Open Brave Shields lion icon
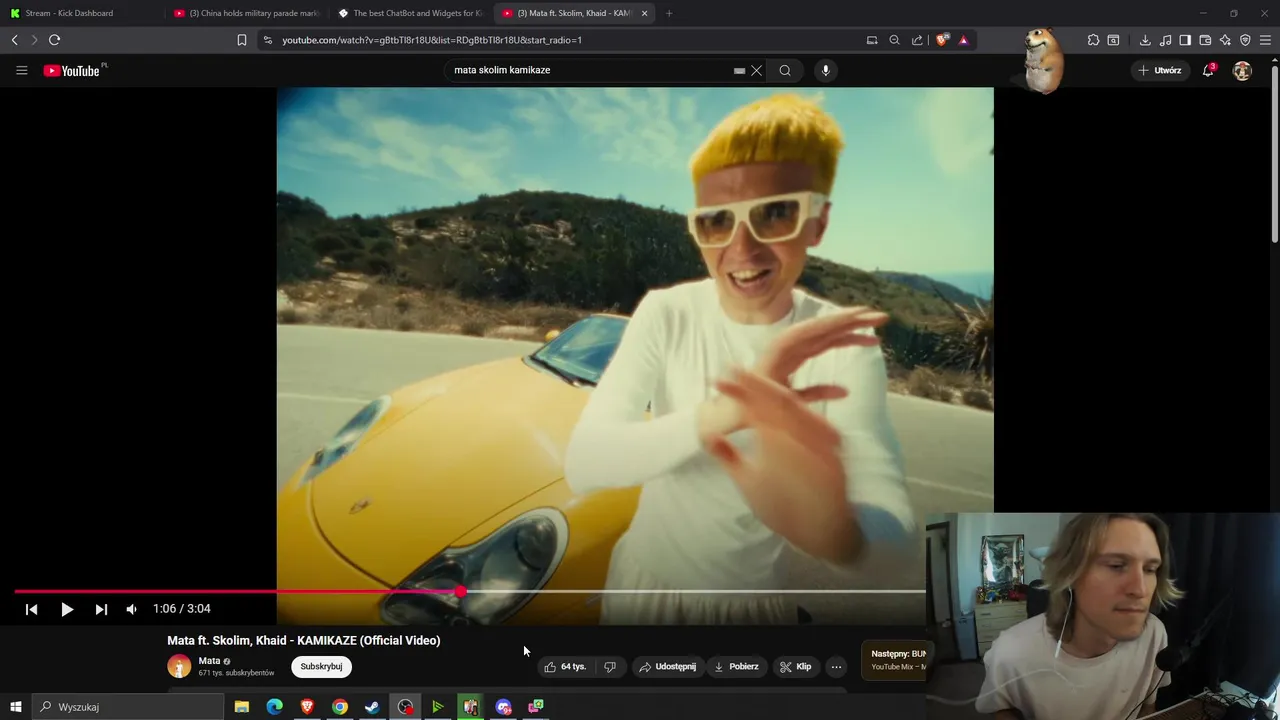 pos(941,40)
